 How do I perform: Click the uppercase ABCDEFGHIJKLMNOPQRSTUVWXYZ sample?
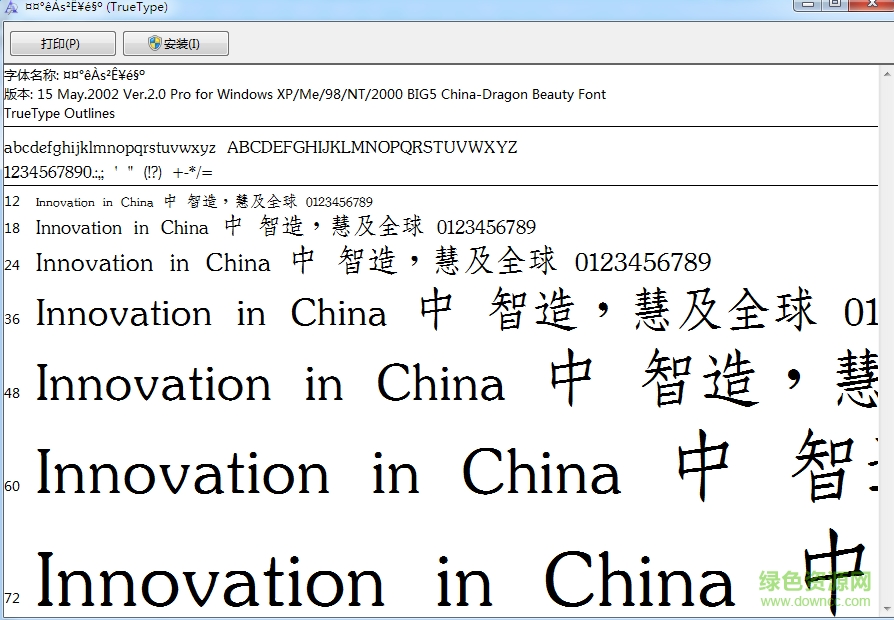coord(372,148)
